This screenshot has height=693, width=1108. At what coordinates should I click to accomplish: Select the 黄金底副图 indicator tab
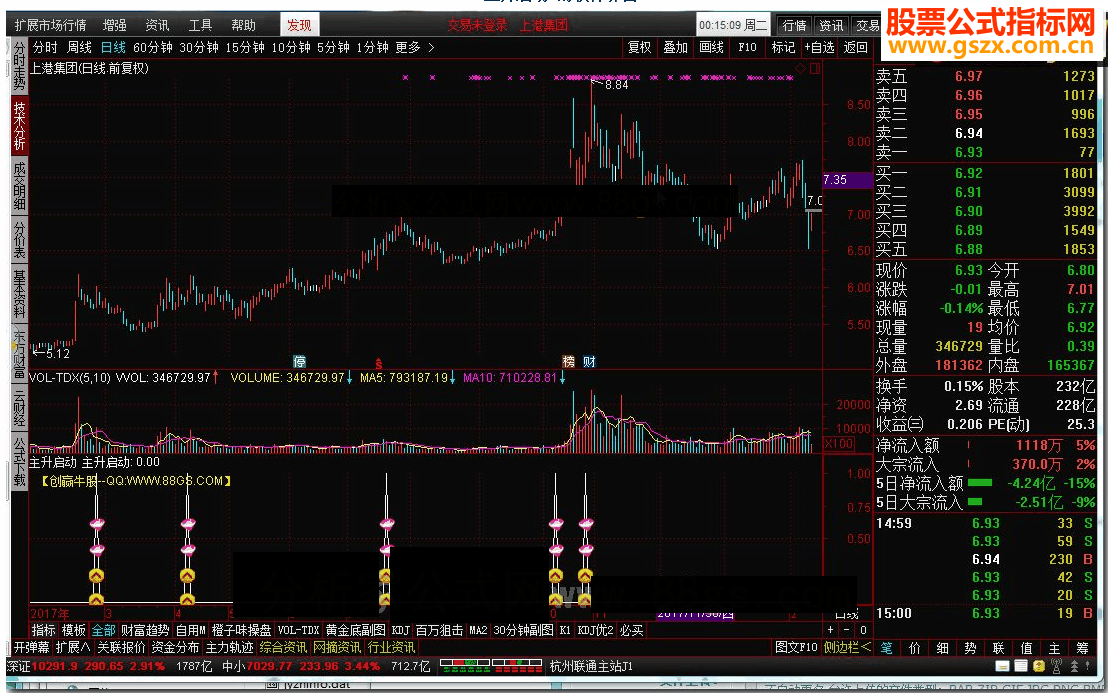click(355, 630)
